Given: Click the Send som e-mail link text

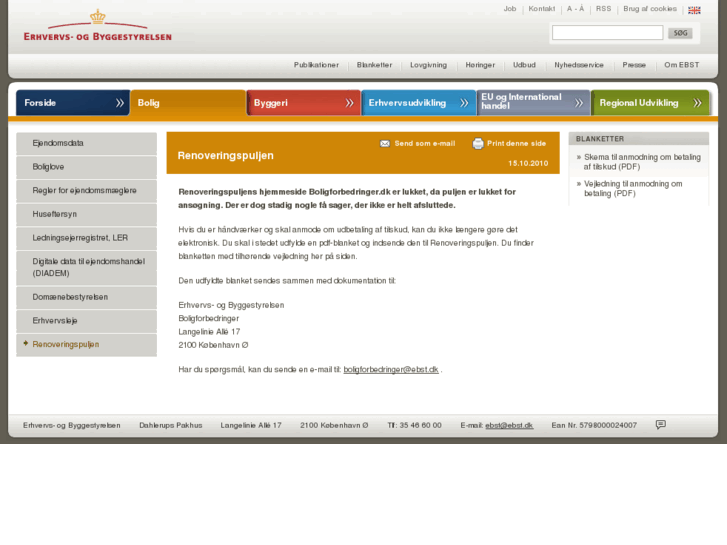Looking at the screenshot, I should click(x=425, y=144).
